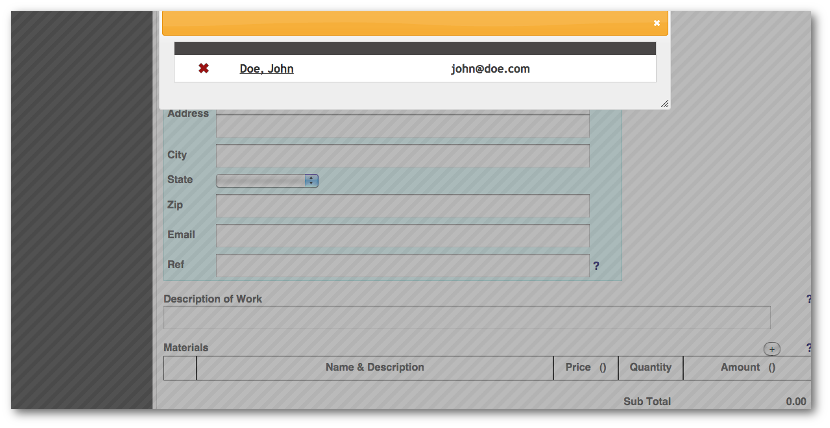Image resolution: width=830 pixels, height=428 pixels.
Task: Click into the Email input field
Action: pos(402,236)
